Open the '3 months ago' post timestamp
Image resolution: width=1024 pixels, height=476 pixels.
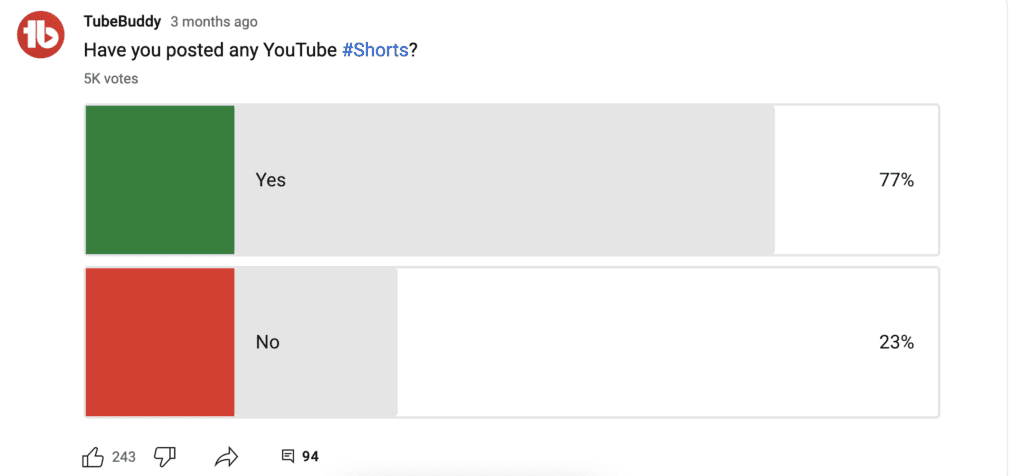[x=213, y=22]
